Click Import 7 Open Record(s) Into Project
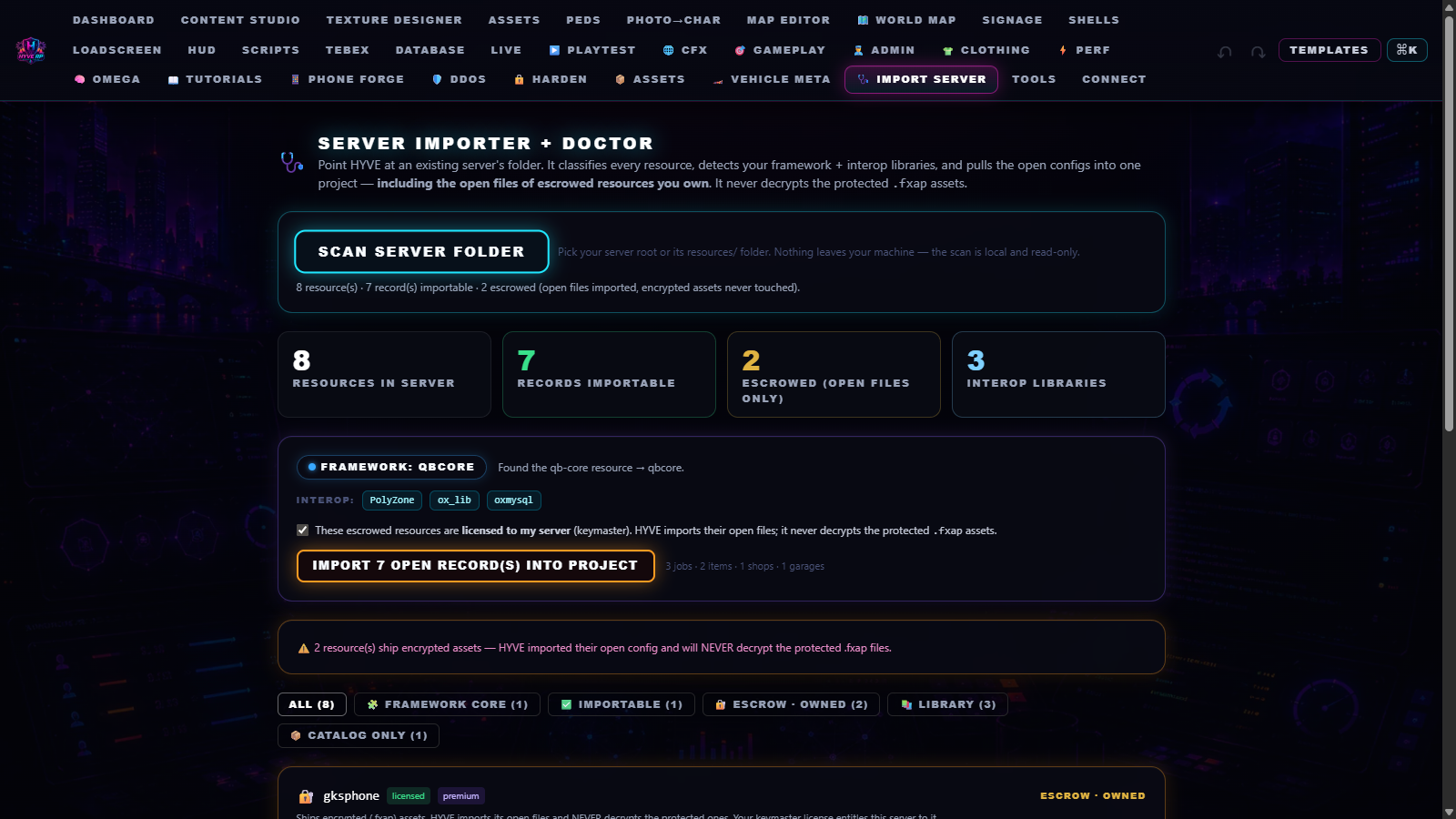The width and height of the screenshot is (1456, 819). pos(475,565)
